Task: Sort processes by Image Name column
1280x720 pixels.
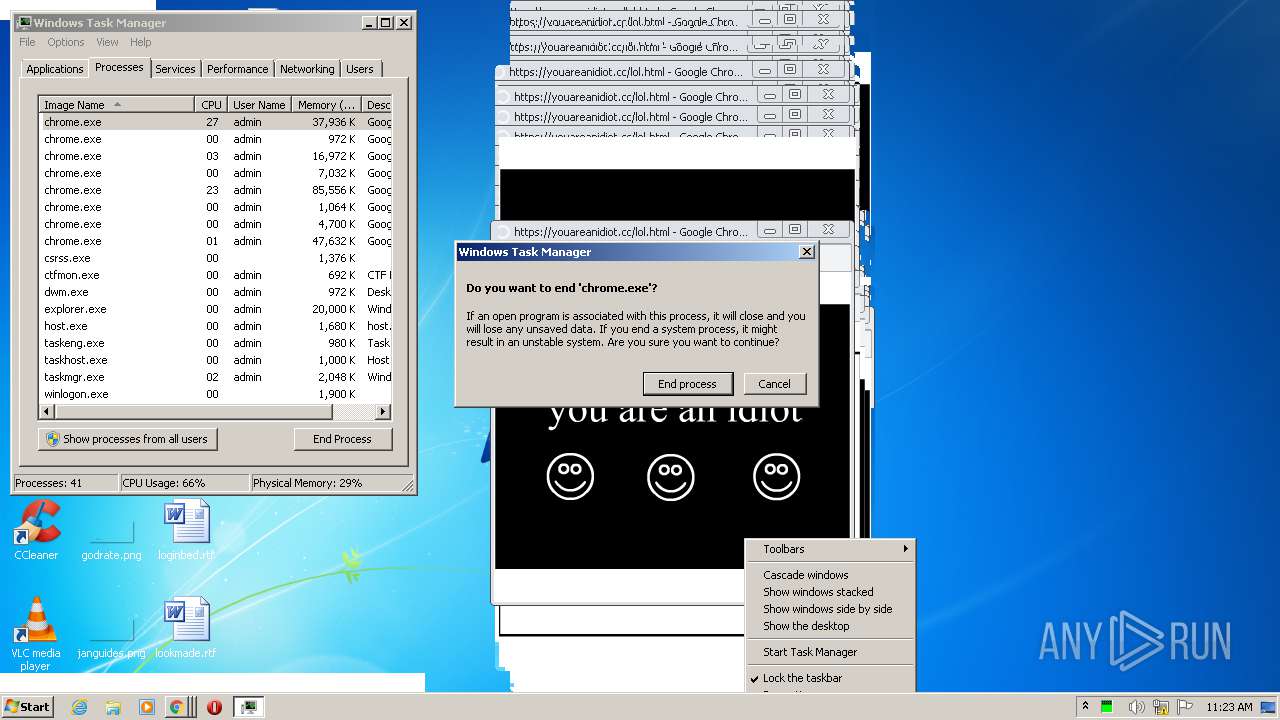Action: click(x=117, y=105)
